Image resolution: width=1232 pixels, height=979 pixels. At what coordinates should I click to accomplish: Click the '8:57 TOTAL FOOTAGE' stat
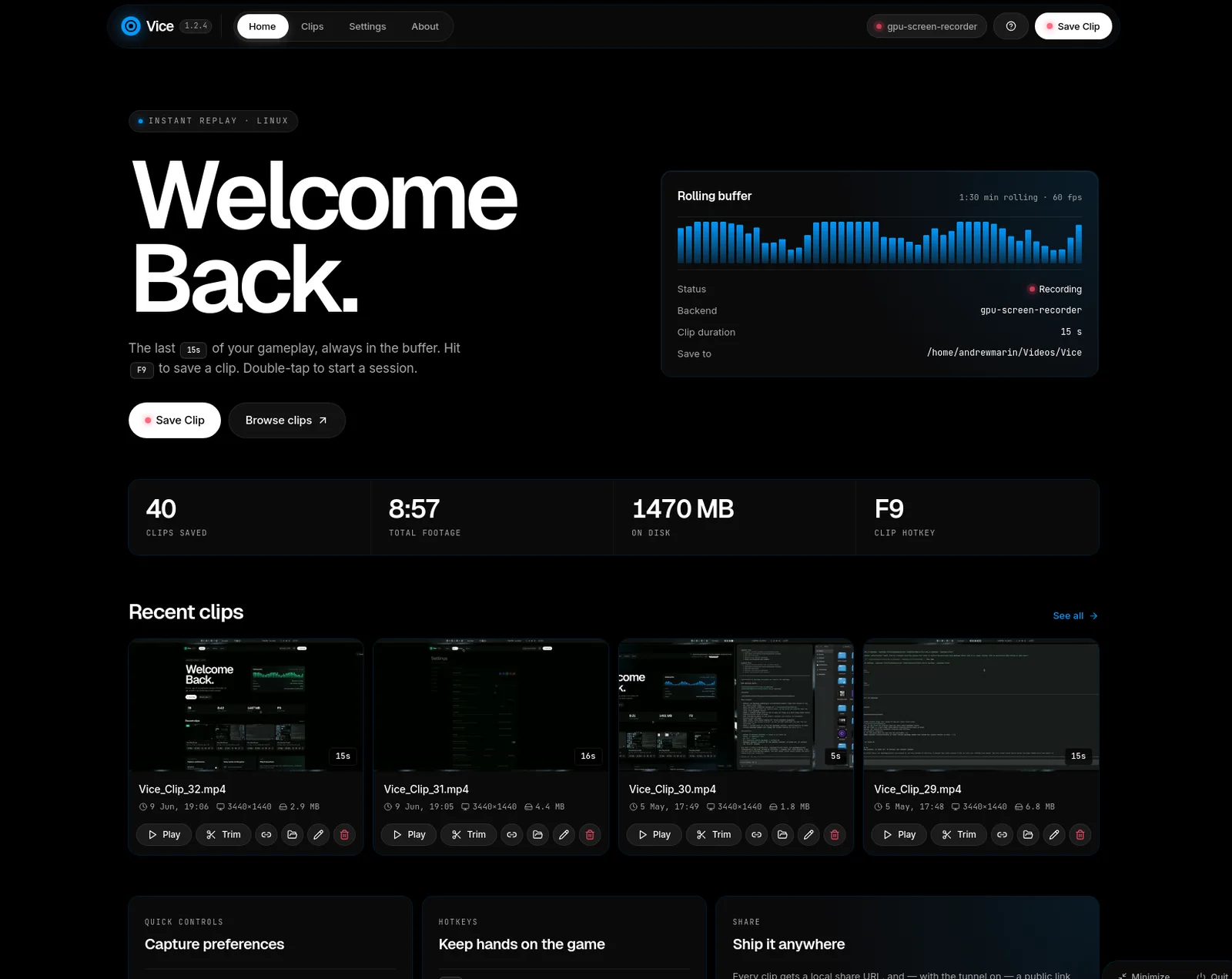tap(492, 518)
